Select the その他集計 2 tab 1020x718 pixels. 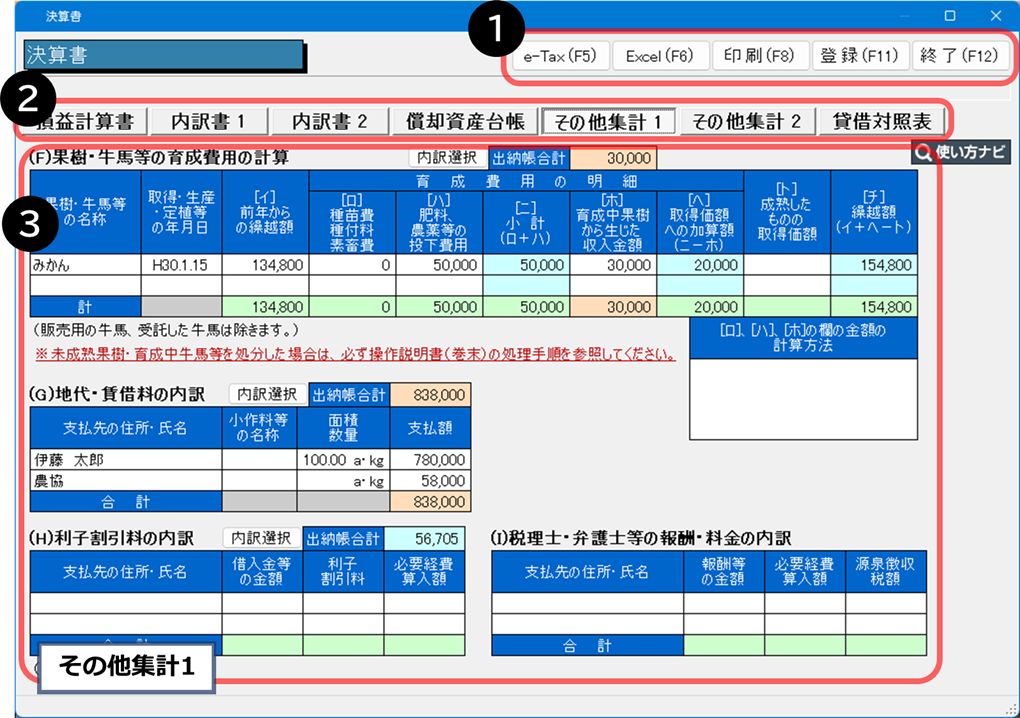746,122
